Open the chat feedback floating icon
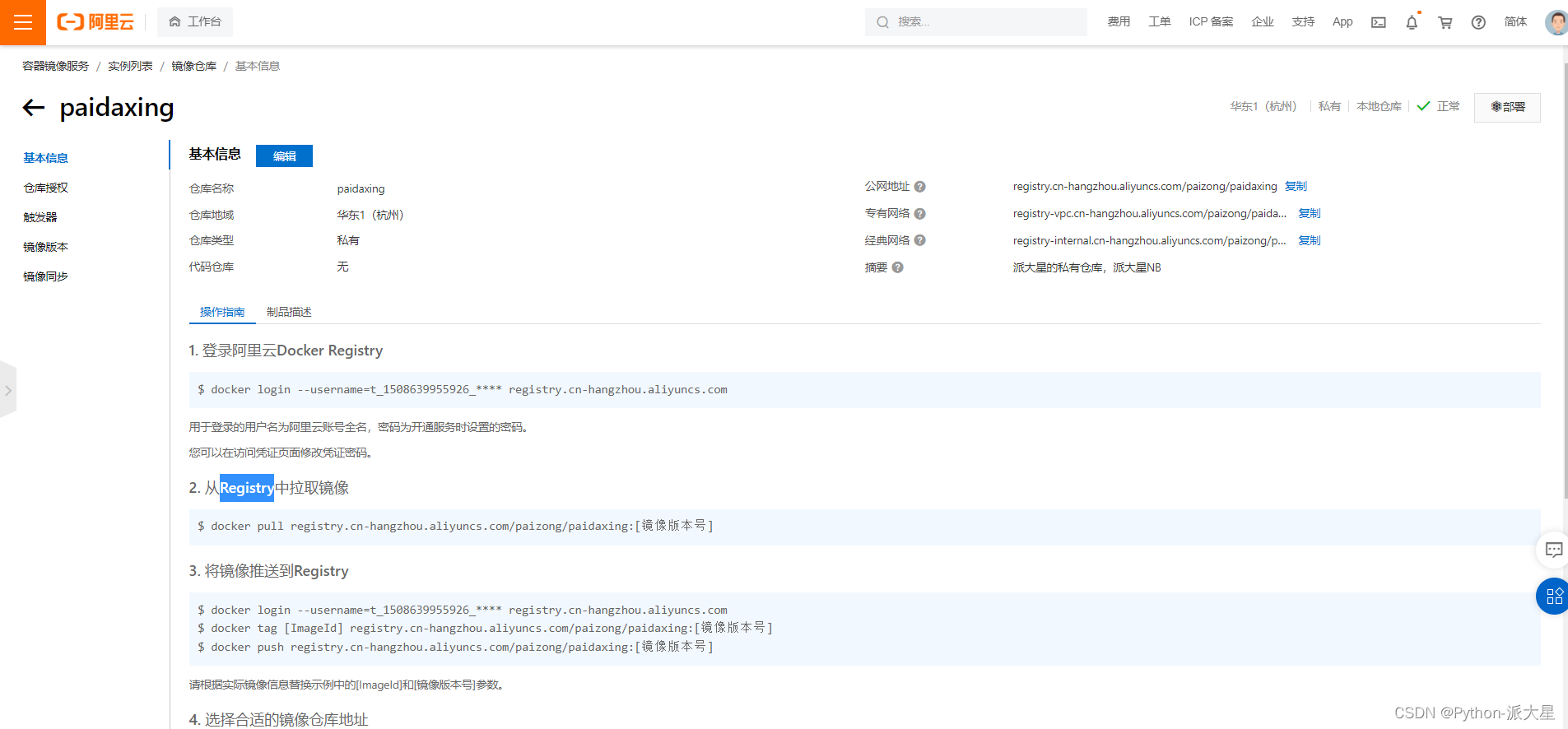Viewport: 1568px width, 729px height. coord(1553,550)
